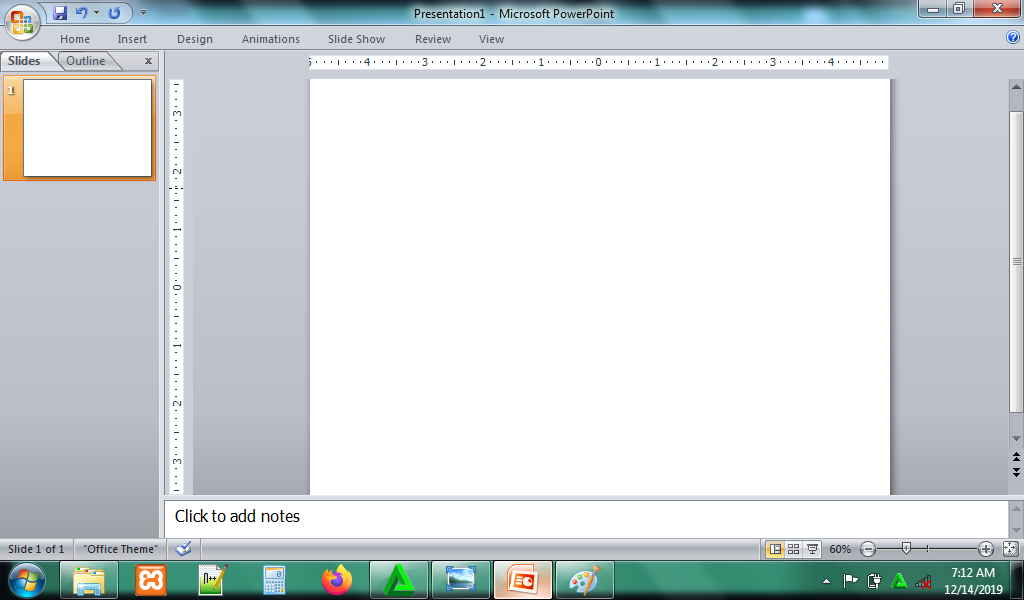Image resolution: width=1024 pixels, height=600 pixels.
Task: Open the Office Button menu
Action: (x=22, y=22)
